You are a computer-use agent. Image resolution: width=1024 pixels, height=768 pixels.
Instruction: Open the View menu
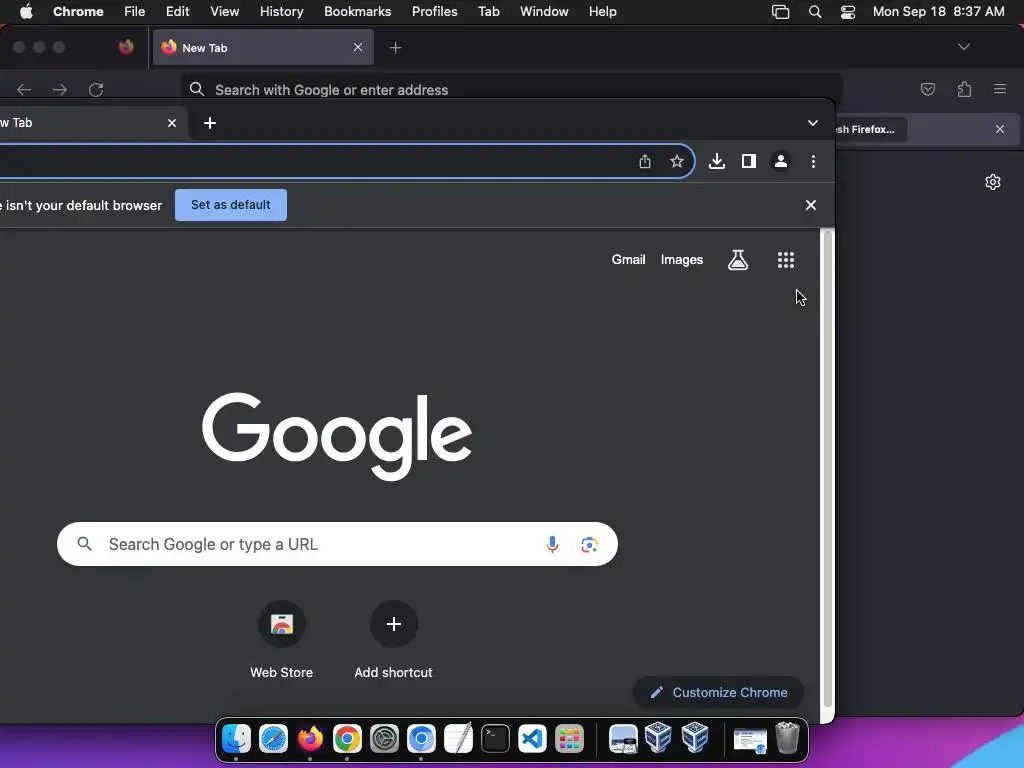pos(224,12)
